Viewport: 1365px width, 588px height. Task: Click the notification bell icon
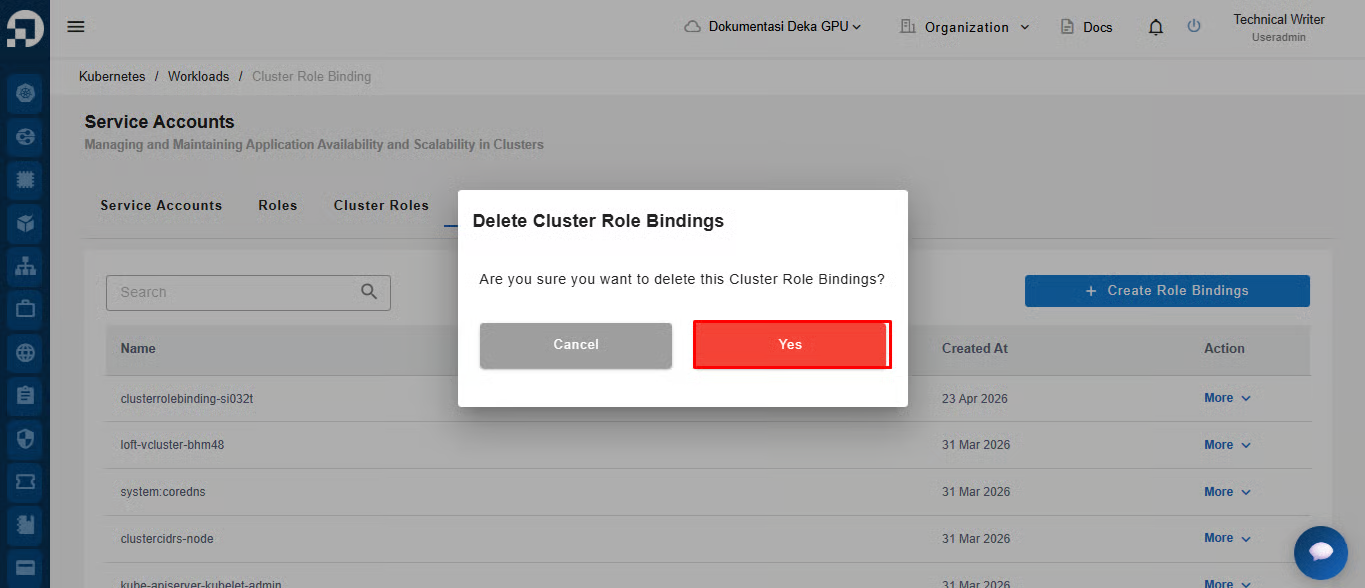click(x=1156, y=27)
